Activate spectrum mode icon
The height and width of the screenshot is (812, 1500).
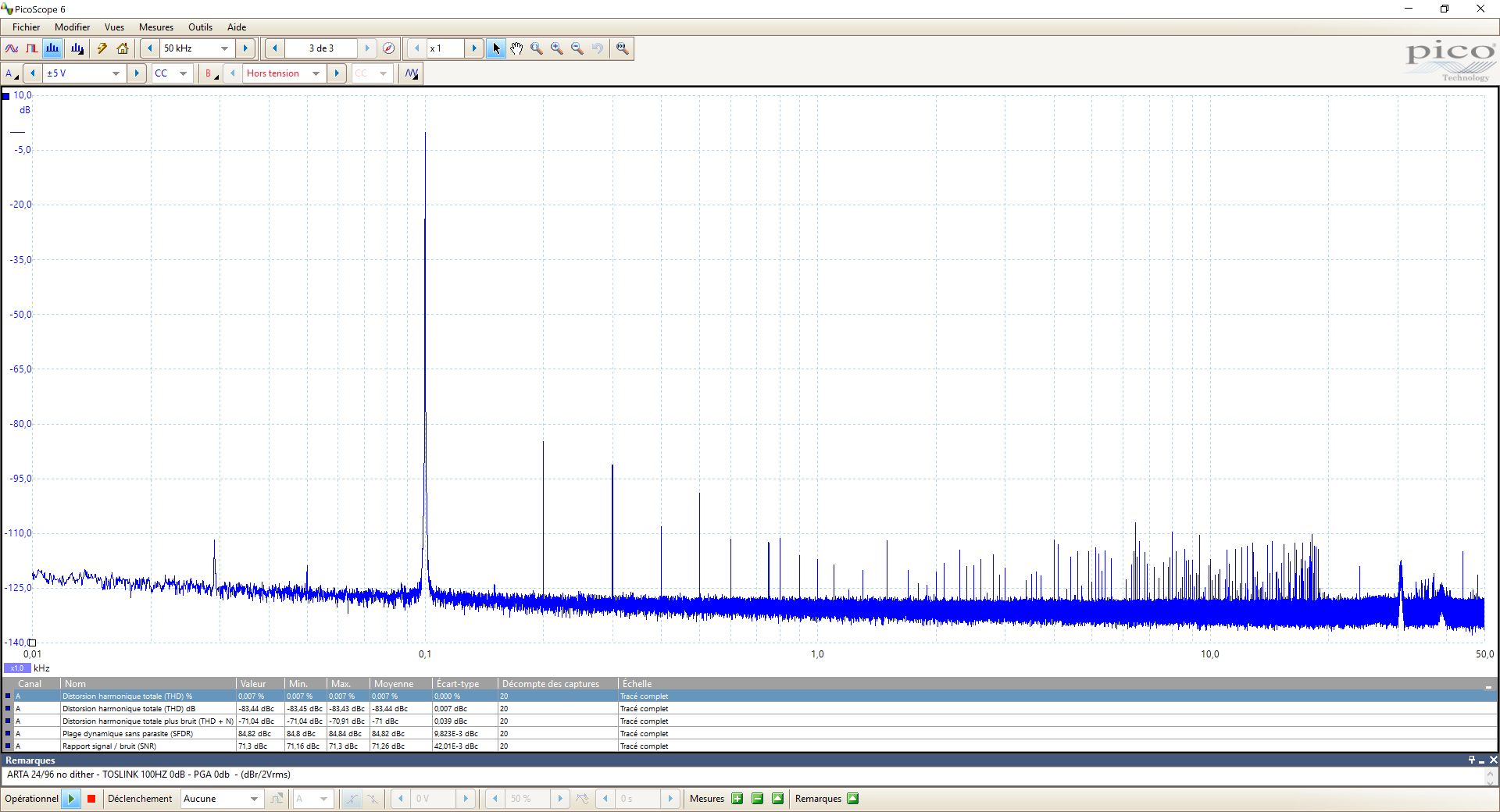click(x=52, y=48)
